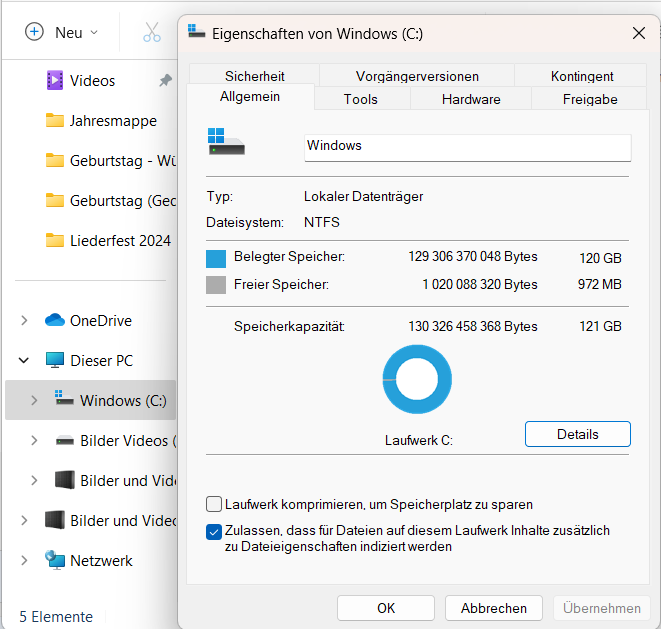Click the Details button
661x629 pixels.
tap(578, 434)
